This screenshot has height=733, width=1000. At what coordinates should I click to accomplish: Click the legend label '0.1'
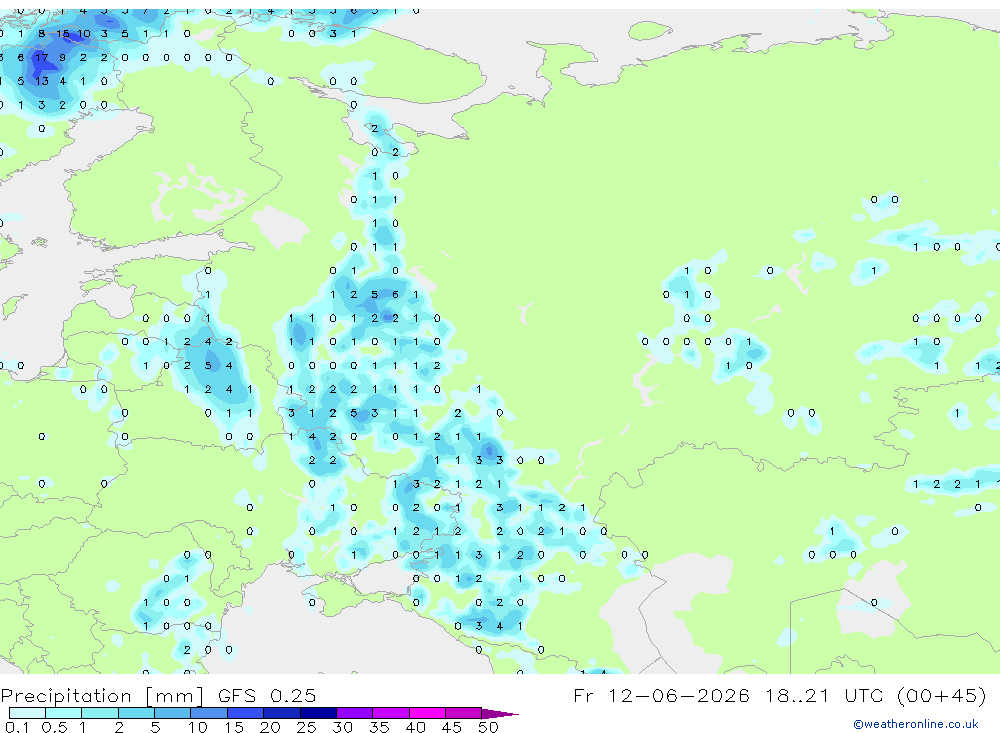tap(17, 727)
